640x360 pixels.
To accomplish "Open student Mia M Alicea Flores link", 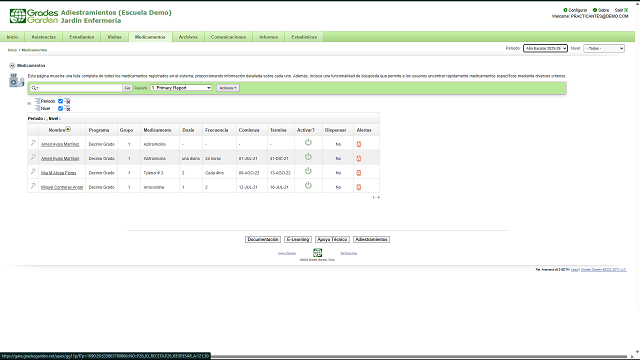I will coord(58,173).
